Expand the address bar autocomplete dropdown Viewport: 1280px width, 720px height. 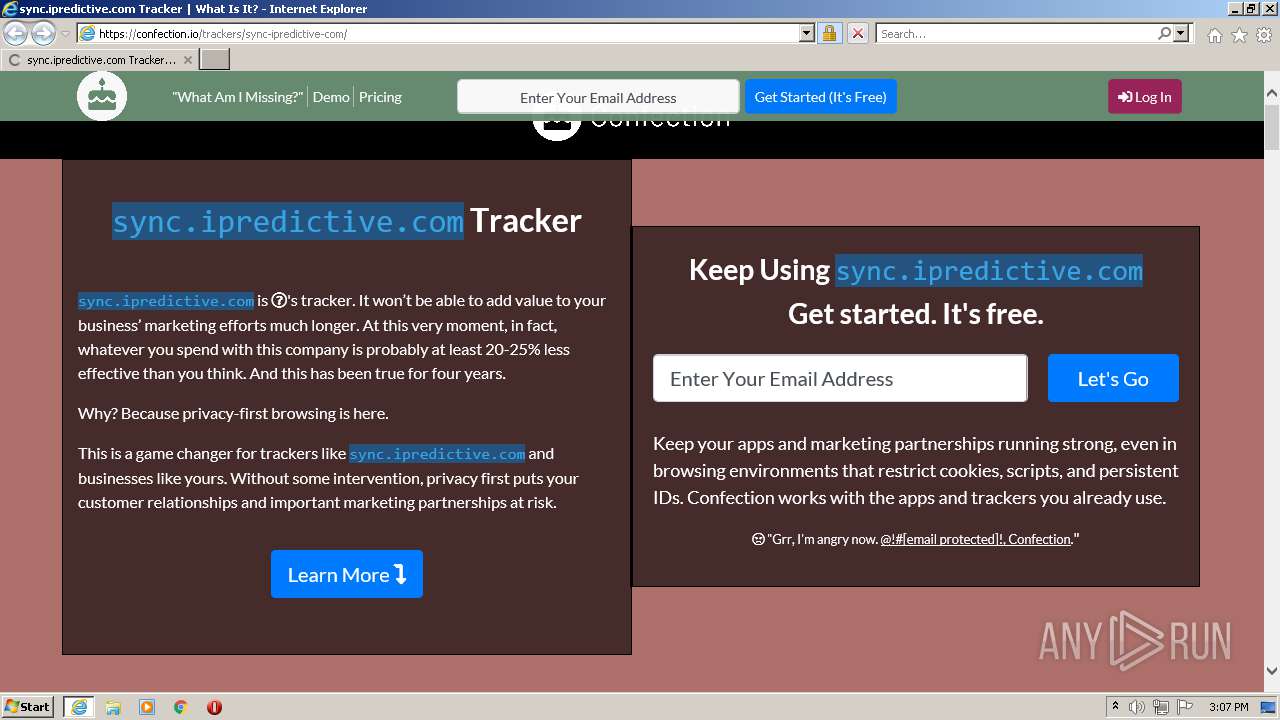(807, 33)
